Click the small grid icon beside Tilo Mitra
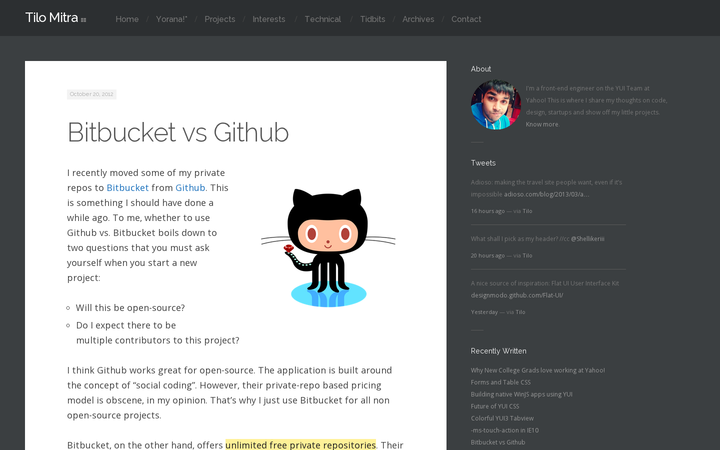 click(84, 20)
